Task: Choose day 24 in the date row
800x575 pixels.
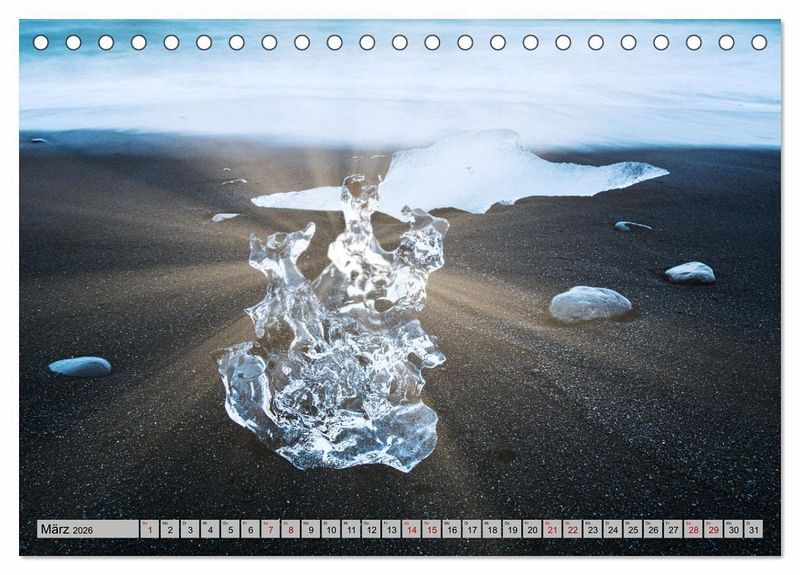Action: coord(613,529)
